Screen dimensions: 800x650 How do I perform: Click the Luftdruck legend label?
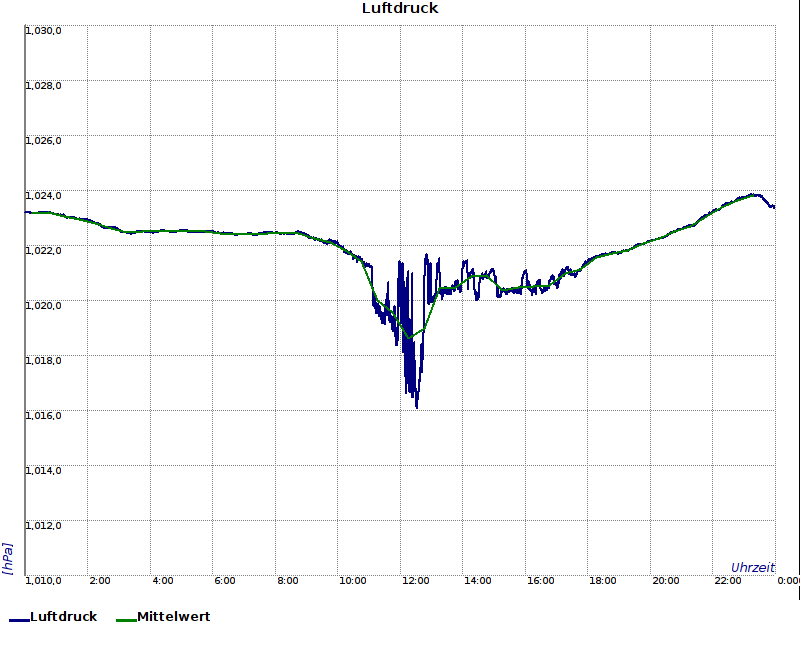pyautogui.click(x=64, y=616)
